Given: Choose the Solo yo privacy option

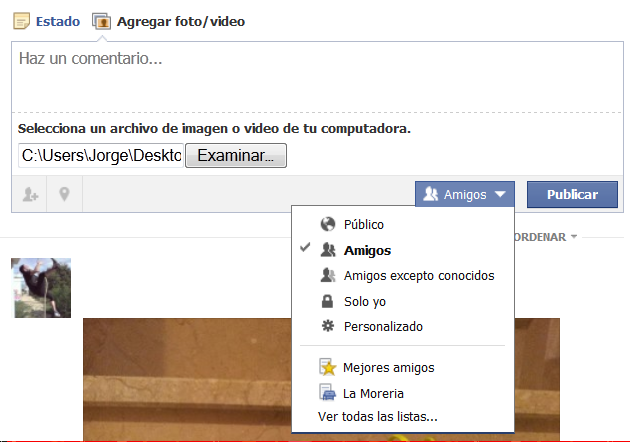Looking at the screenshot, I should pyautogui.click(x=403, y=301).
